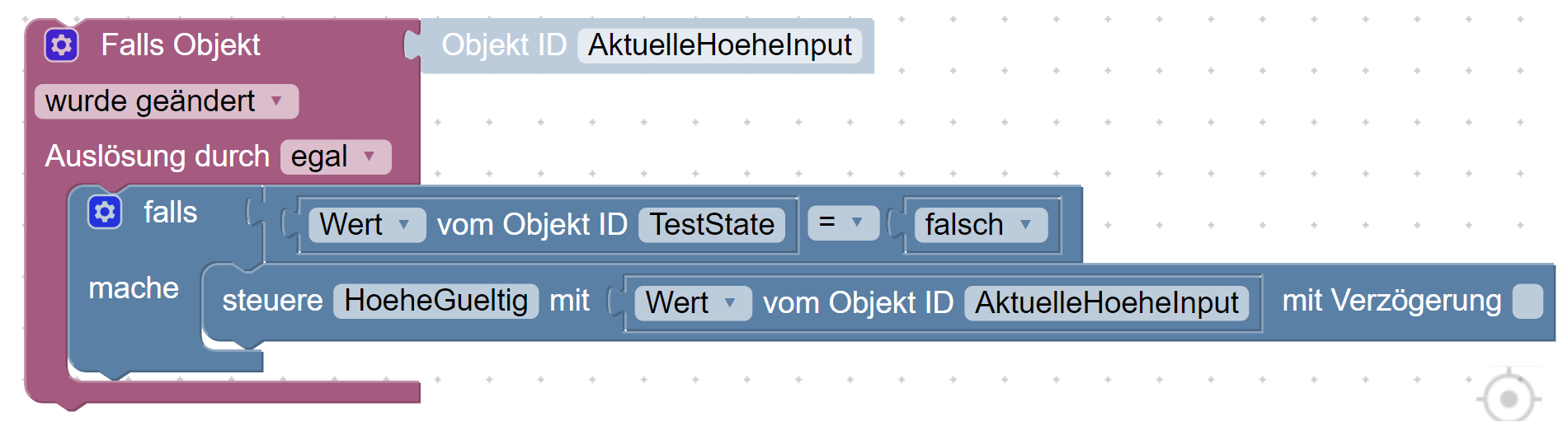Select the 'Falls Objekt' block label
Screen dimensions: 1568x421
click(181, 45)
